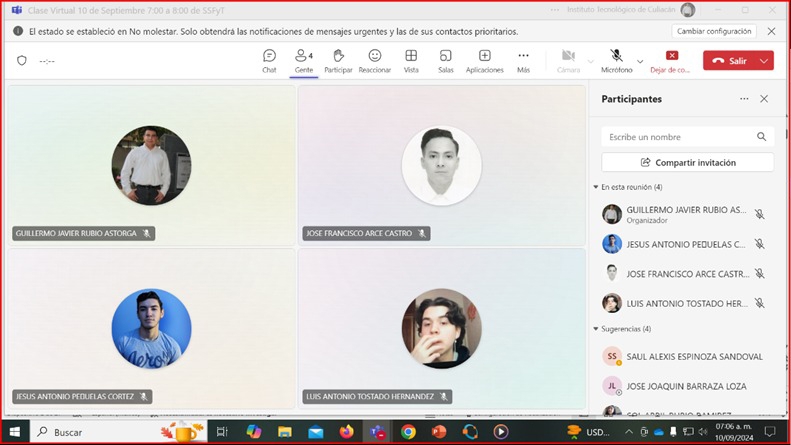Leave the meeting with Salir
This screenshot has height=445, width=791.
729,61
